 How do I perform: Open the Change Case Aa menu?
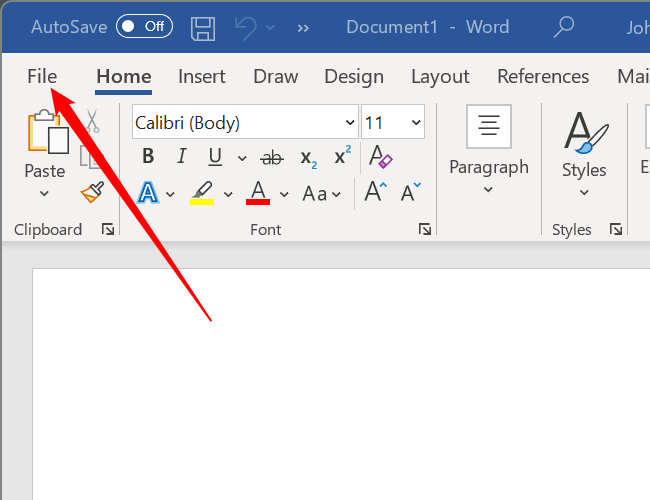(x=322, y=194)
